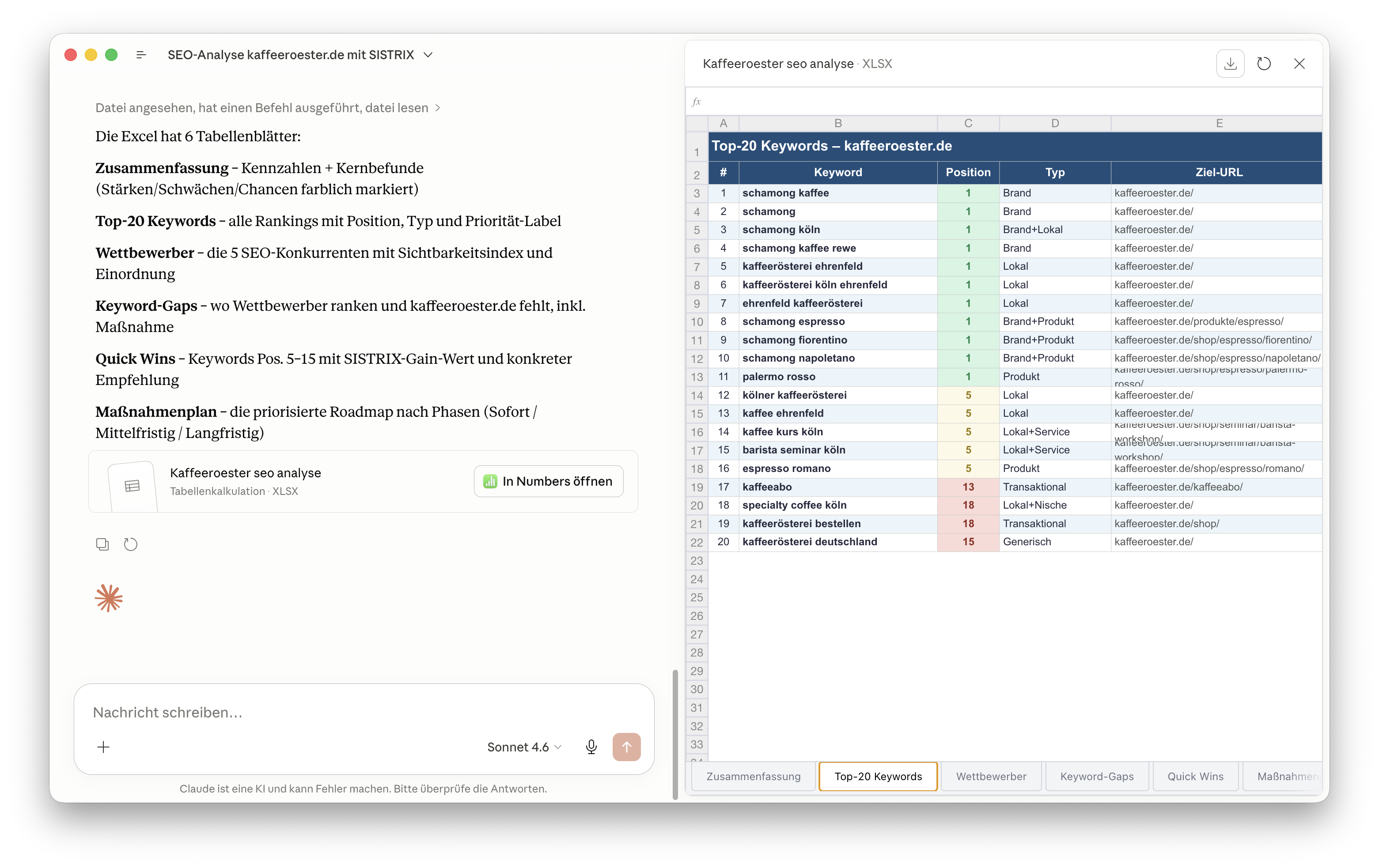
Task: Start voice input with microphone
Action: click(x=591, y=747)
